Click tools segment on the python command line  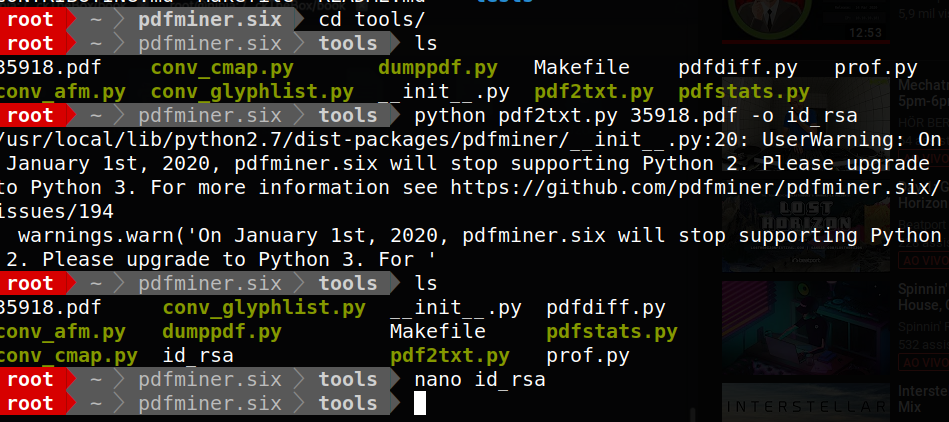348,116
